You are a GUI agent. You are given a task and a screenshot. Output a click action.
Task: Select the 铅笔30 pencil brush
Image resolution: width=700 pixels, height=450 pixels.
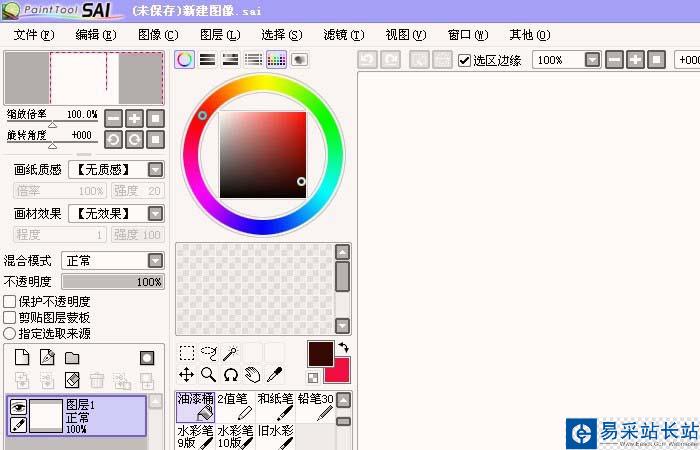pos(315,407)
